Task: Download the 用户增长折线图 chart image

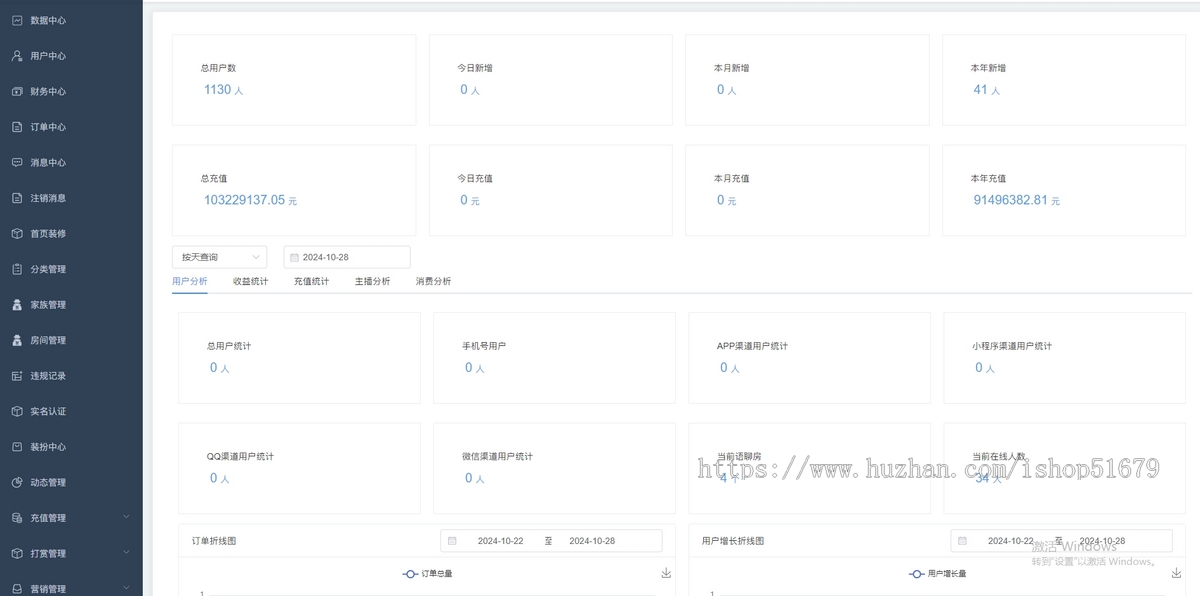Action: click(1176, 573)
